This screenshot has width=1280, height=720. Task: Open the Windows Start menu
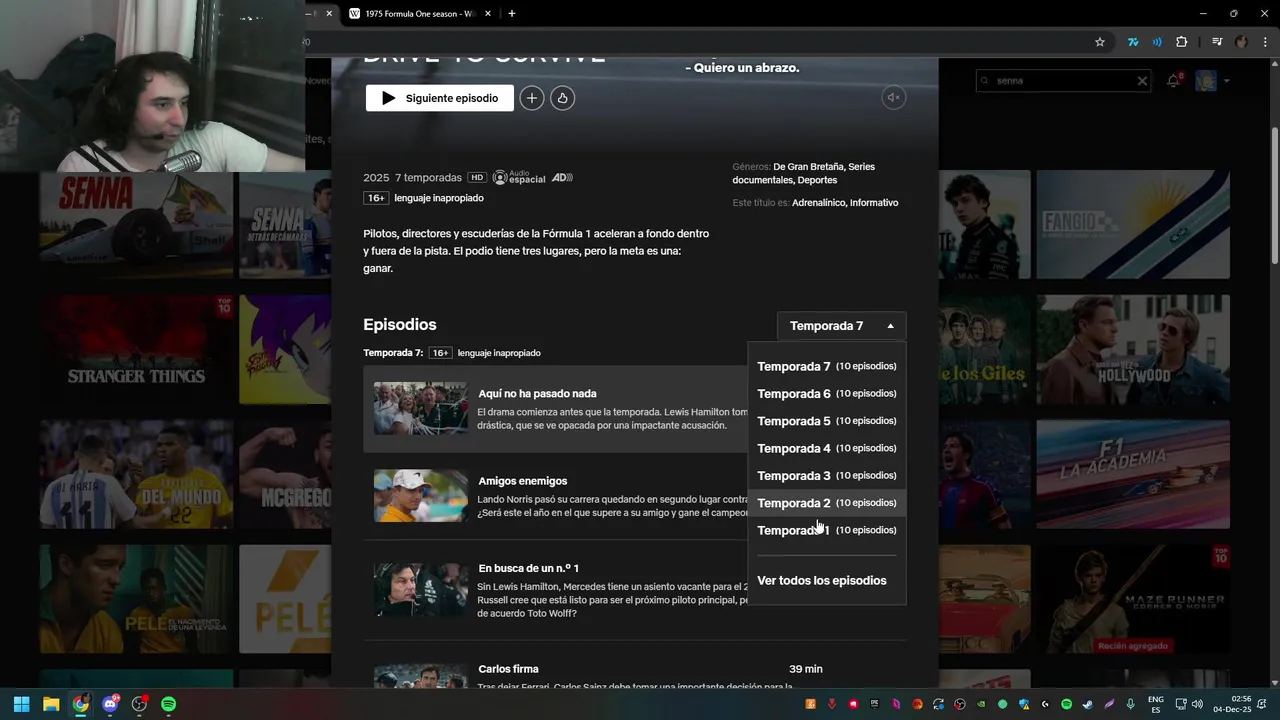(x=22, y=704)
